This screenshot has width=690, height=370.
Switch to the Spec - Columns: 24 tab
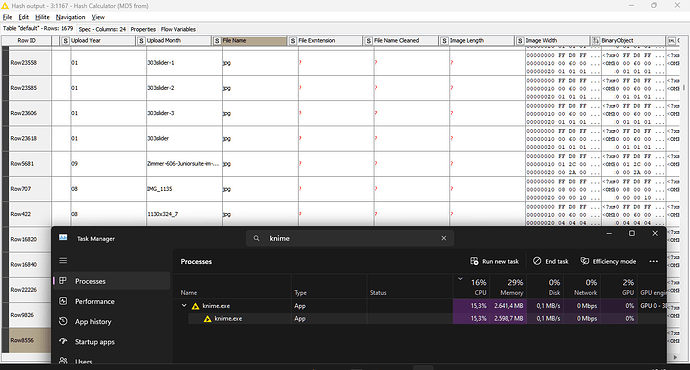point(102,29)
